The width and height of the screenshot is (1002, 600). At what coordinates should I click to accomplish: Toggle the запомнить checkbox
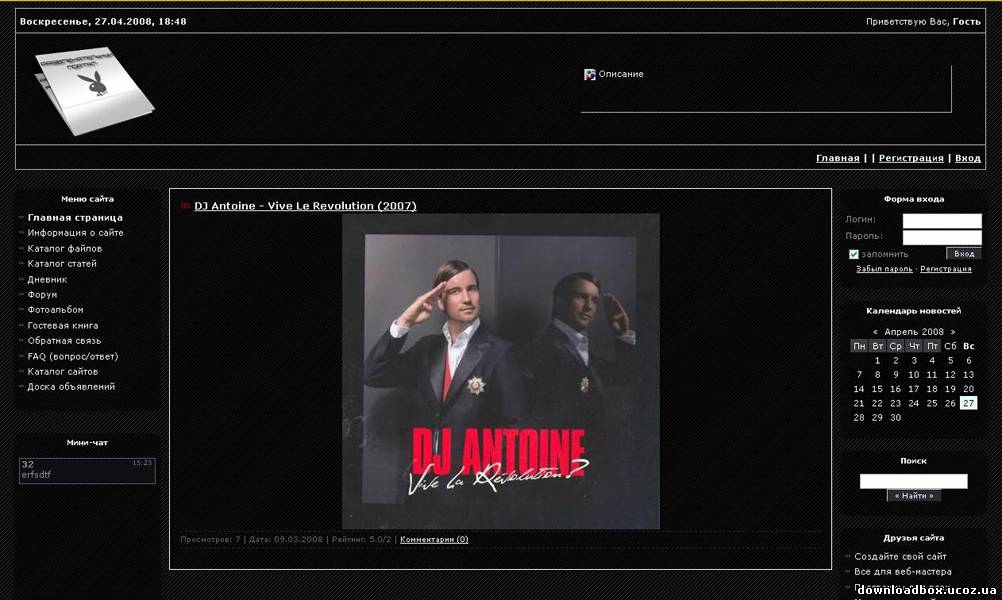(853, 254)
